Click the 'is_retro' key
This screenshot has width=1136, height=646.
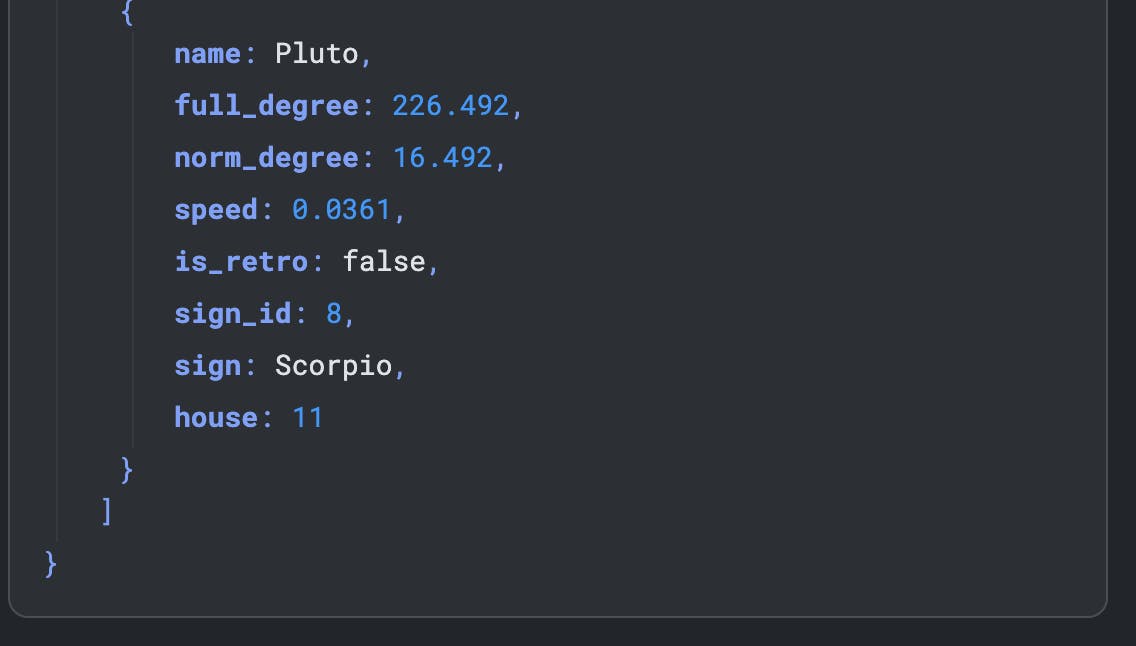click(241, 261)
